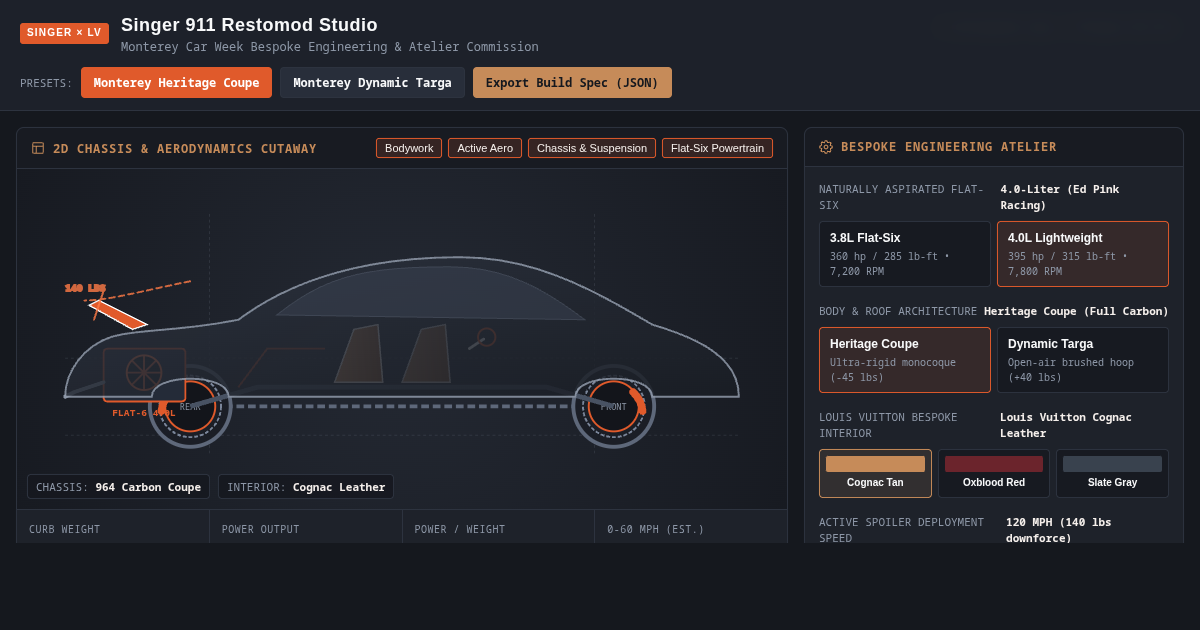Export Build Spec as JSON

(x=572, y=82)
